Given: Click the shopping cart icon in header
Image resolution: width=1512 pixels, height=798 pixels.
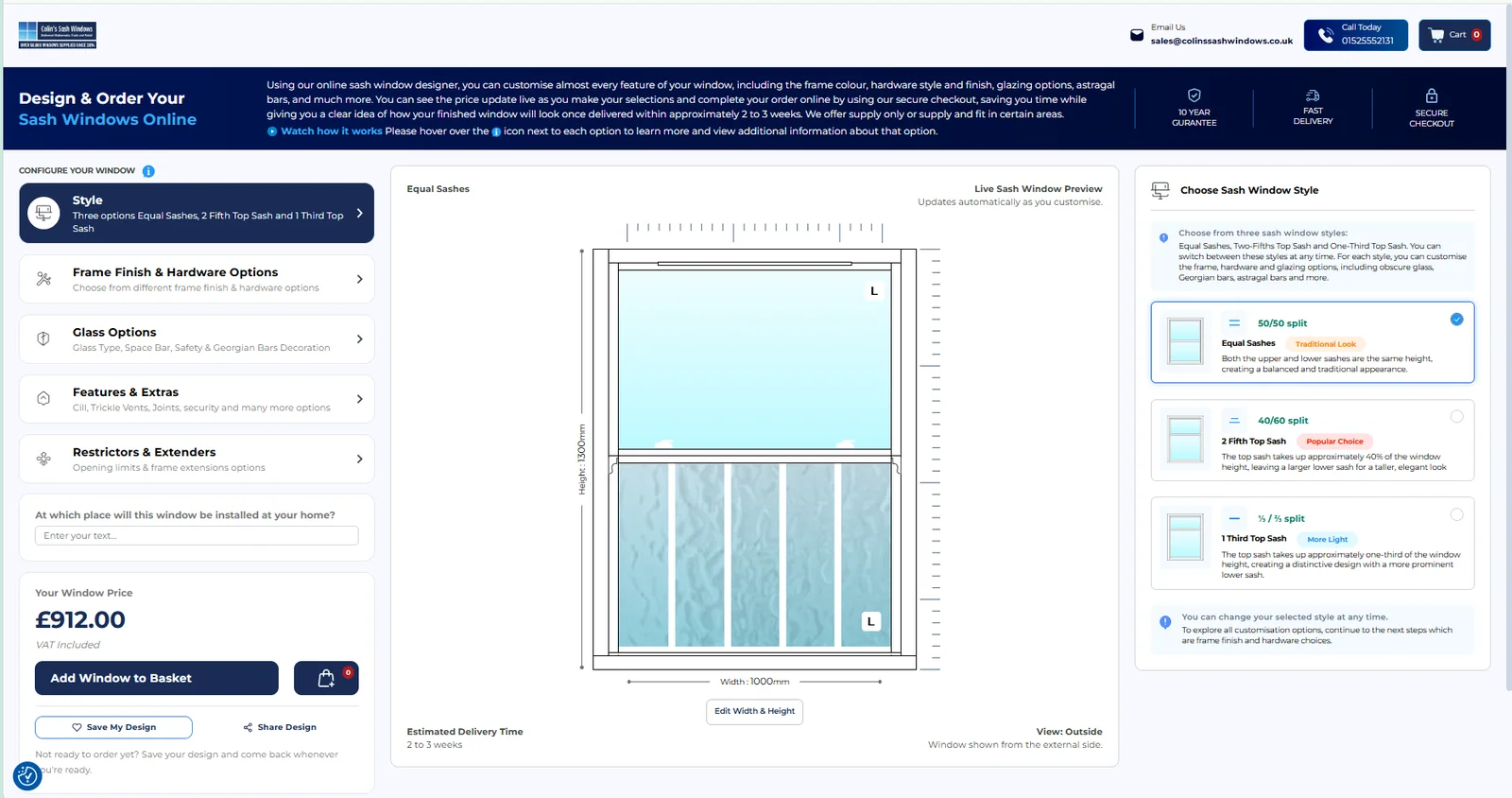Looking at the screenshot, I should [x=1436, y=35].
